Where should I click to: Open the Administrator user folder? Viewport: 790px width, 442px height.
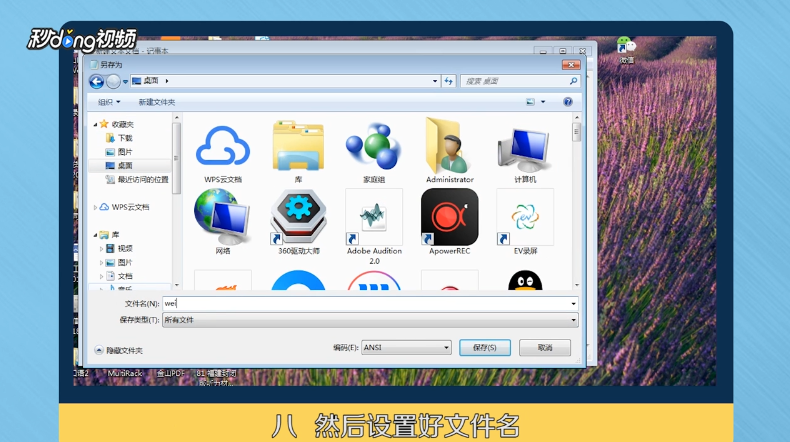tap(449, 146)
